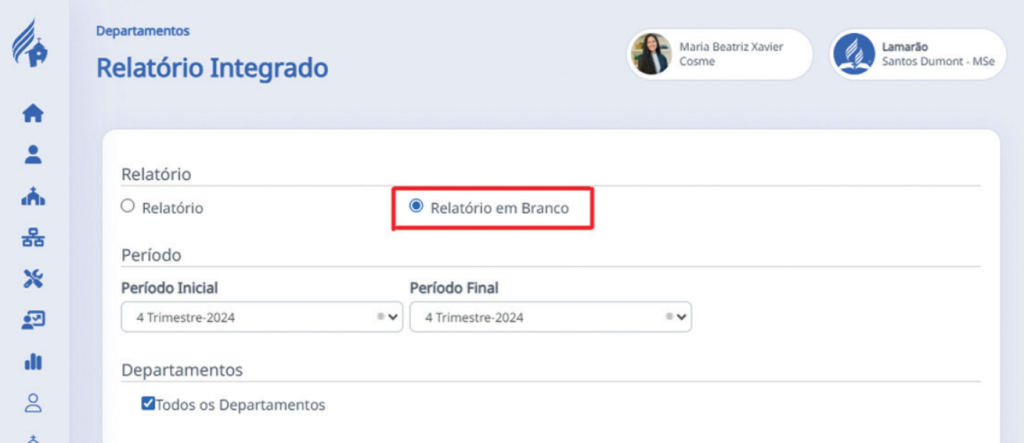This screenshot has width=1024, height=443.
Task: Open the bar chart sidebar icon
Action: (x=33, y=361)
